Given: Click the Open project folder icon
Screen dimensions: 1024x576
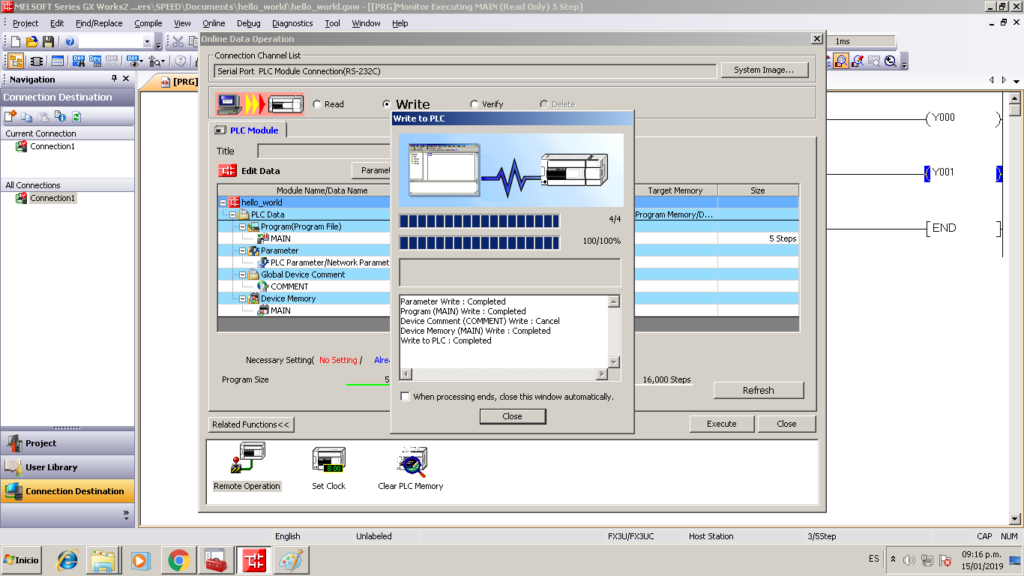Looking at the screenshot, I should [x=31, y=42].
